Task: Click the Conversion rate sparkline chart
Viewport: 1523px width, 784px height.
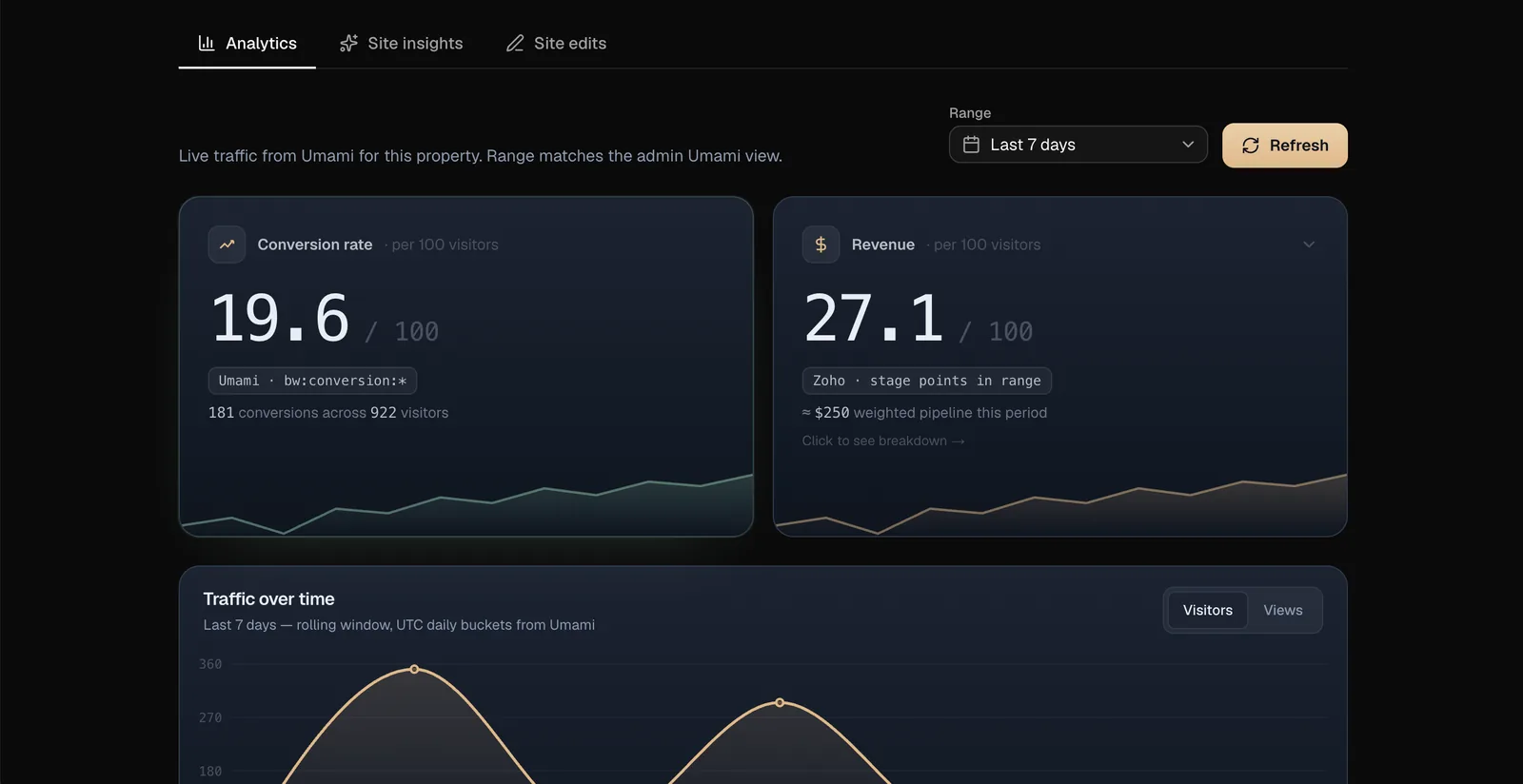Action: [x=466, y=504]
